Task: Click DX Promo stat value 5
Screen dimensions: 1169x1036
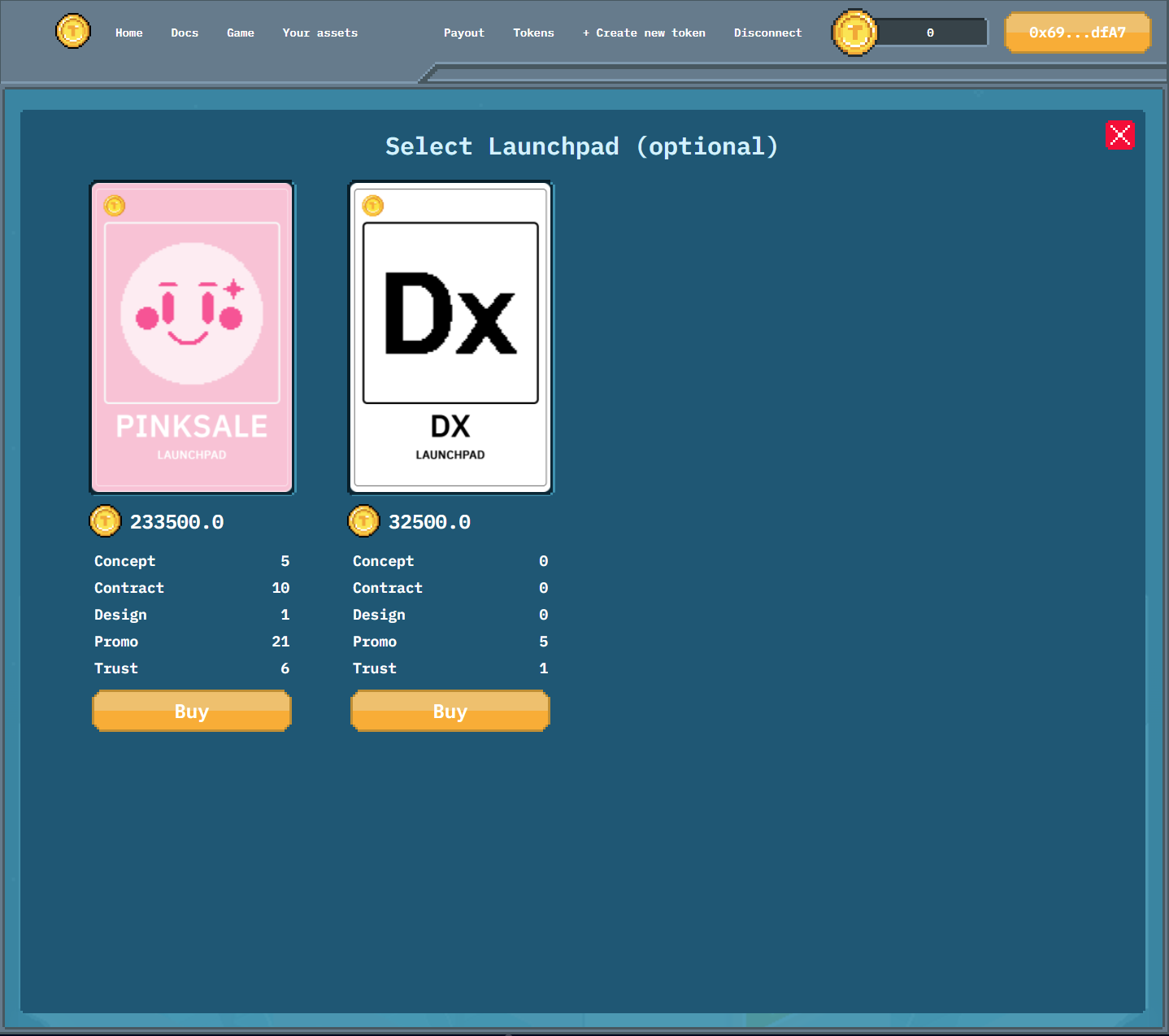Action: (544, 642)
